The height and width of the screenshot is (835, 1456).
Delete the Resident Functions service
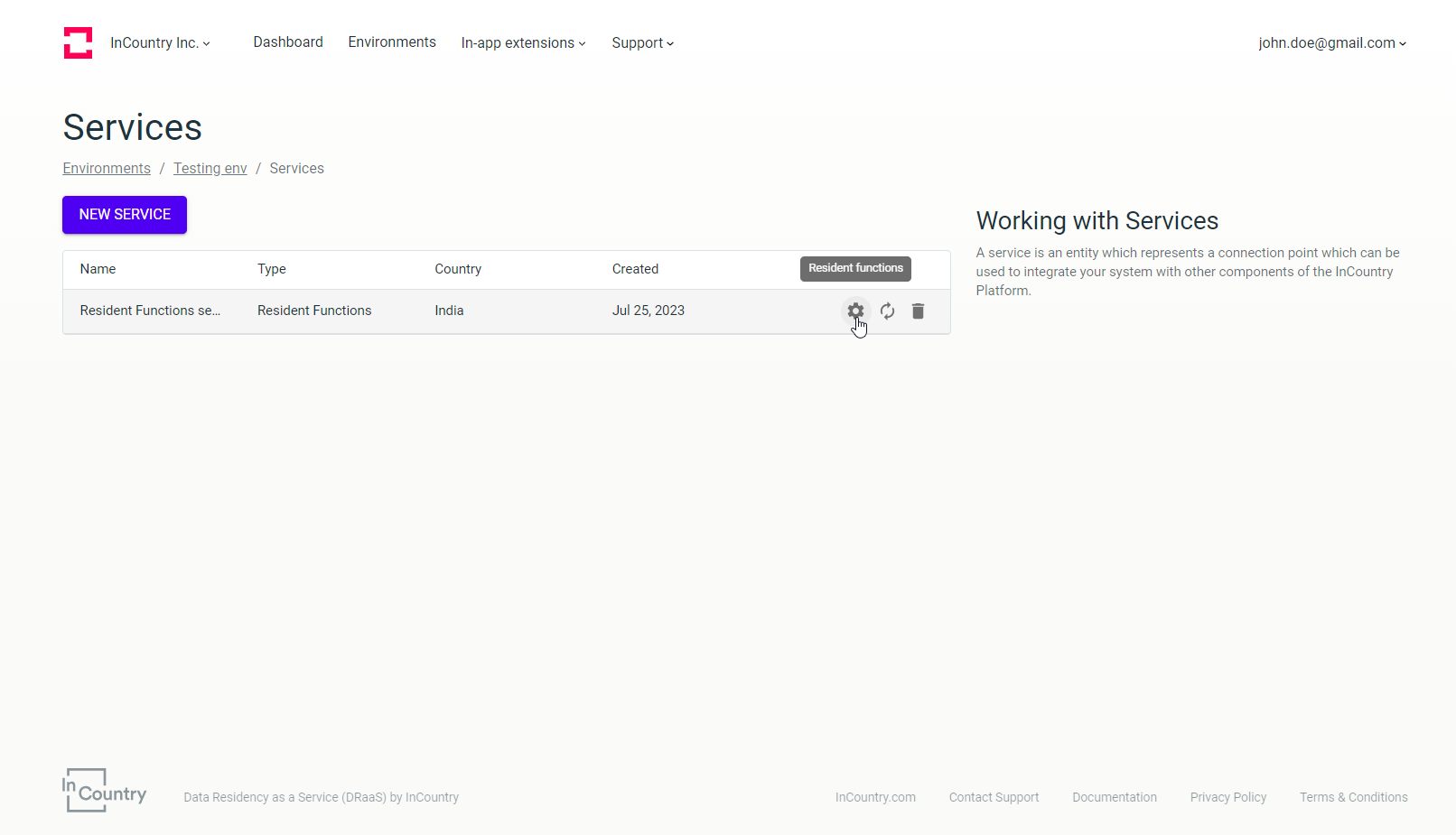[918, 311]
